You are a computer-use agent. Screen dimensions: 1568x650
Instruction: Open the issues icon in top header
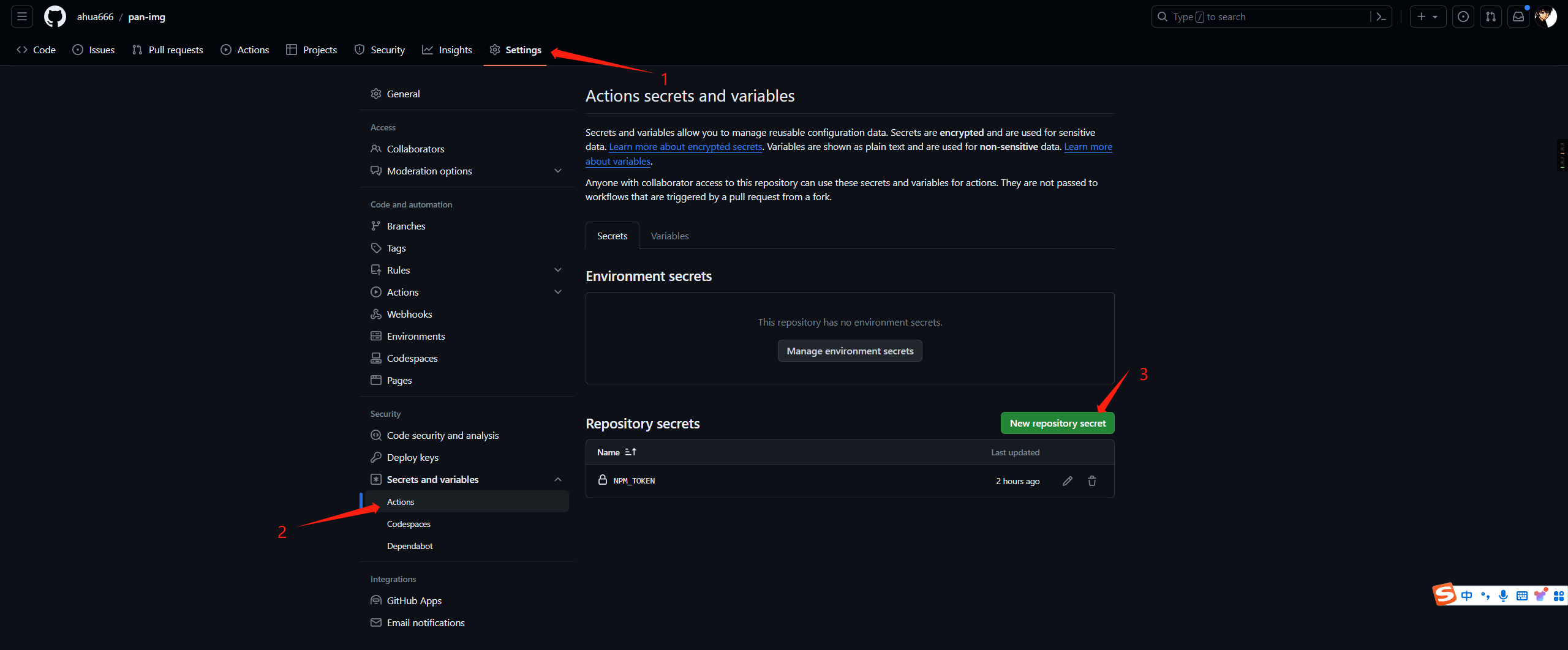[1463, 17]
